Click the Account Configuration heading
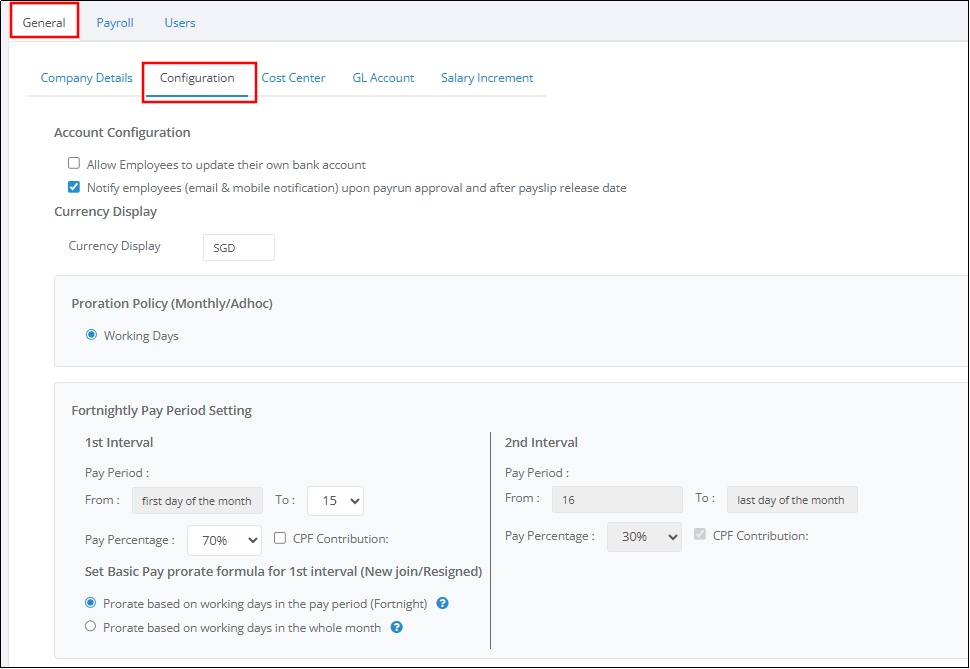The width and height of the screenshot is (970, 669). point(122,132)
